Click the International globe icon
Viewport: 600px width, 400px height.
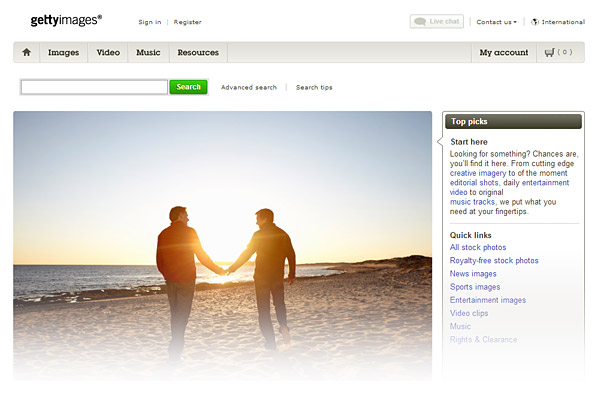click(535, 21)
